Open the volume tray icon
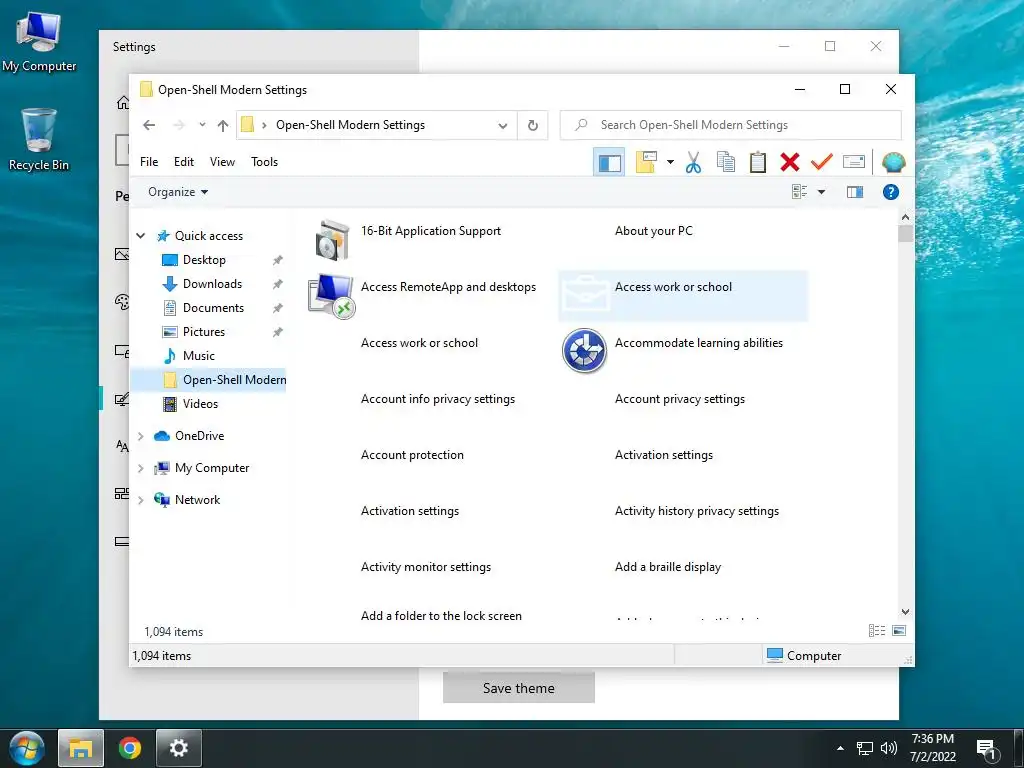Viewport: 1024px width, 768px height. (889, 748)
